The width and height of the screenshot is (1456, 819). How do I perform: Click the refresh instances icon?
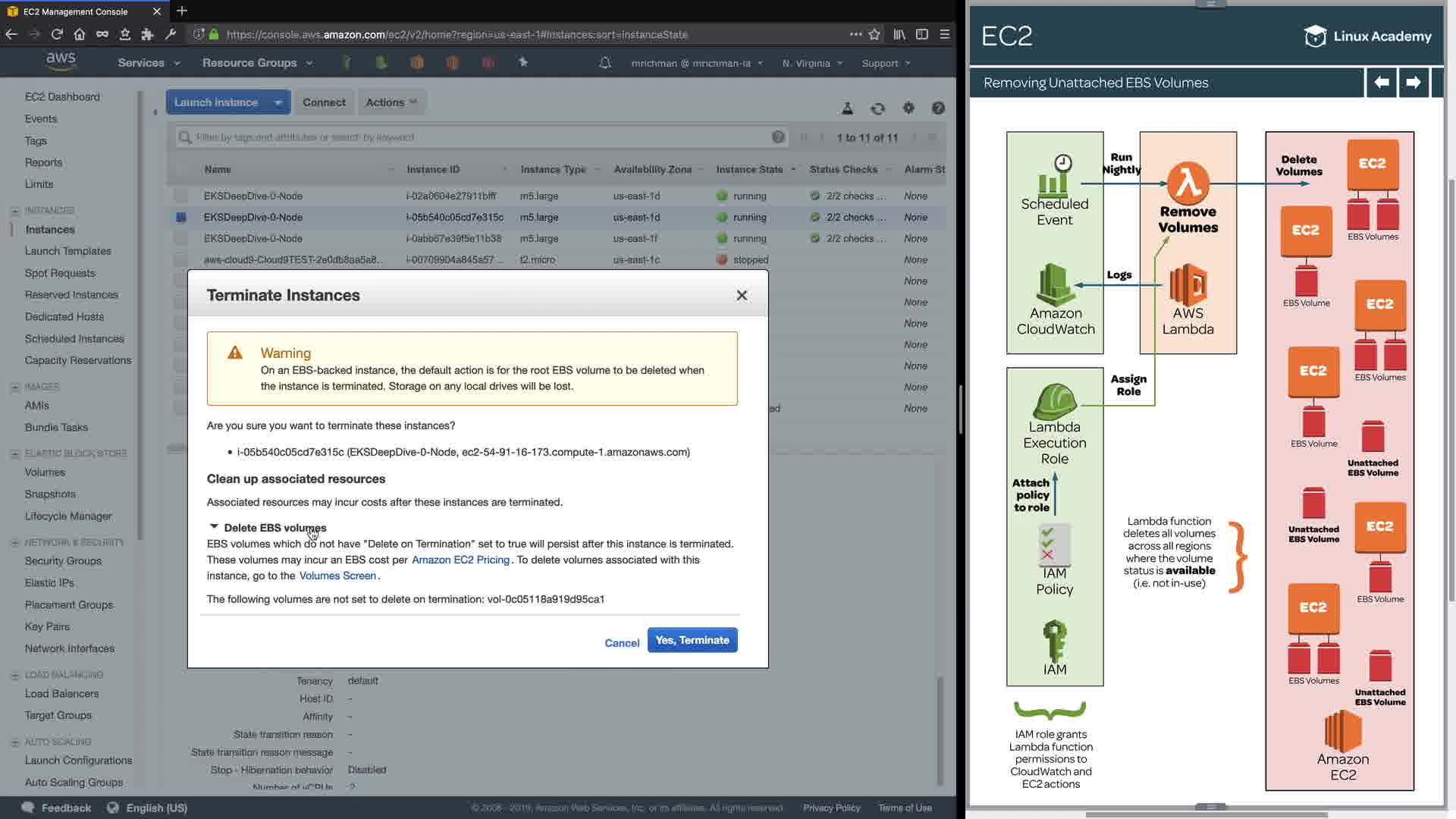(877, 108)
